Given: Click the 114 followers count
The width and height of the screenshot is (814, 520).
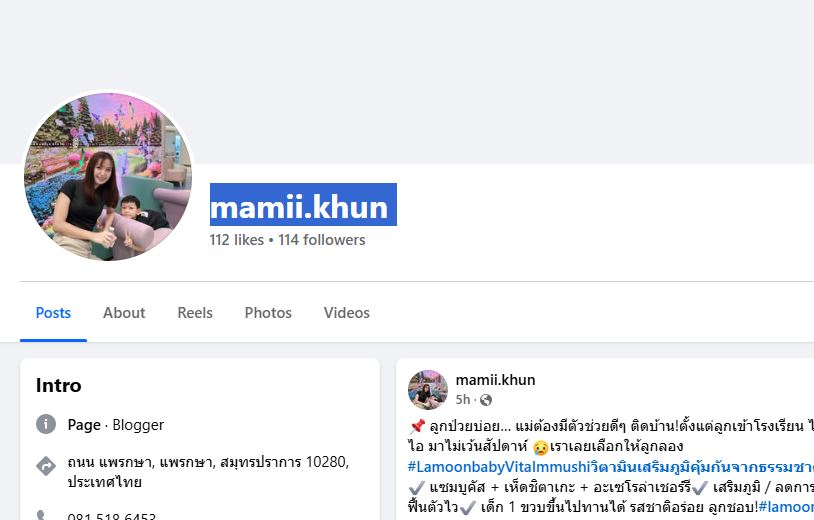Looking at the screenshot, I should [x=321, y=240].
